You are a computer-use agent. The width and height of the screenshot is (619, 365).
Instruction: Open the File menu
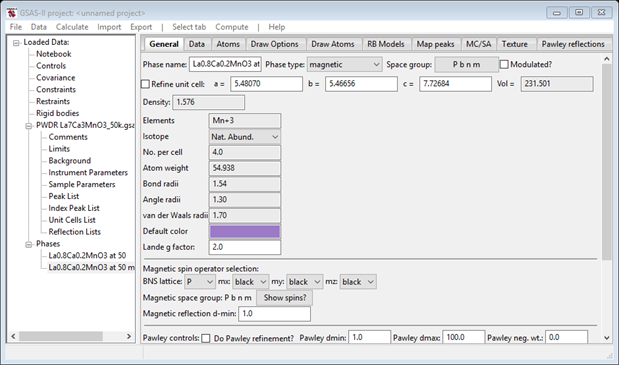click(x=16, y=27)
